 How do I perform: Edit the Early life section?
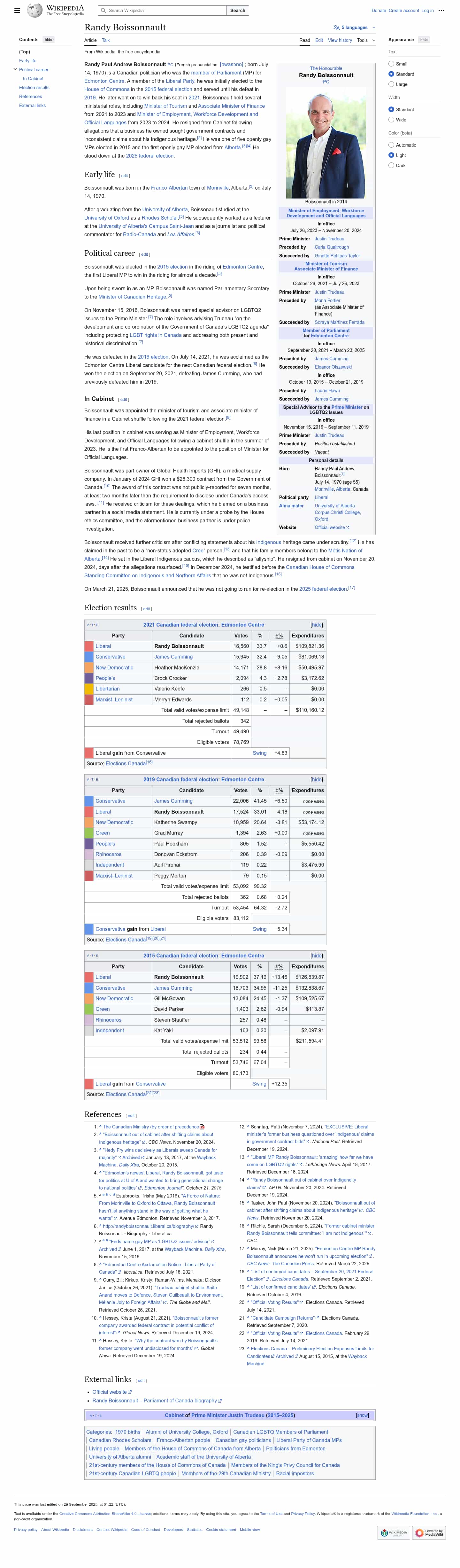[124, 176]
